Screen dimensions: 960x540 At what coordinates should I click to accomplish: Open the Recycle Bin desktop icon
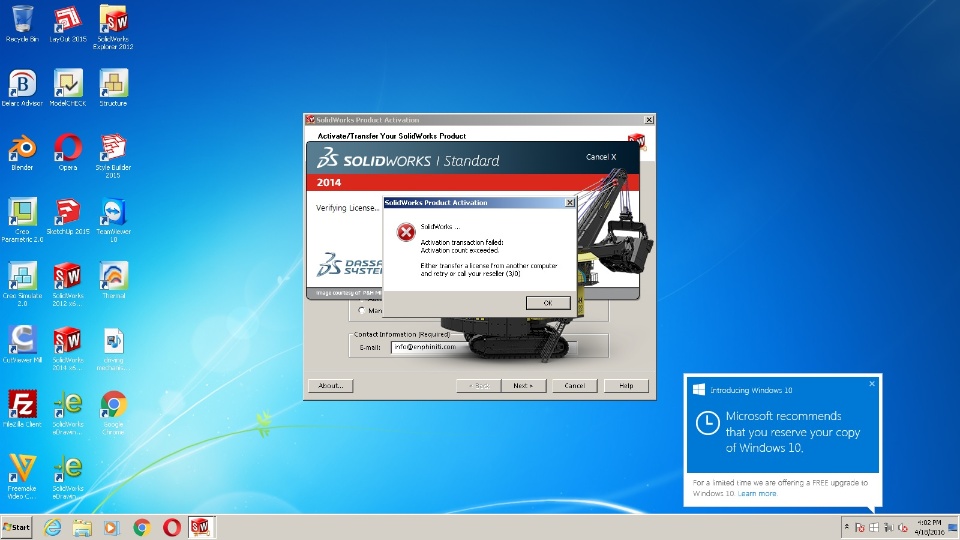[x=22, y=24]
